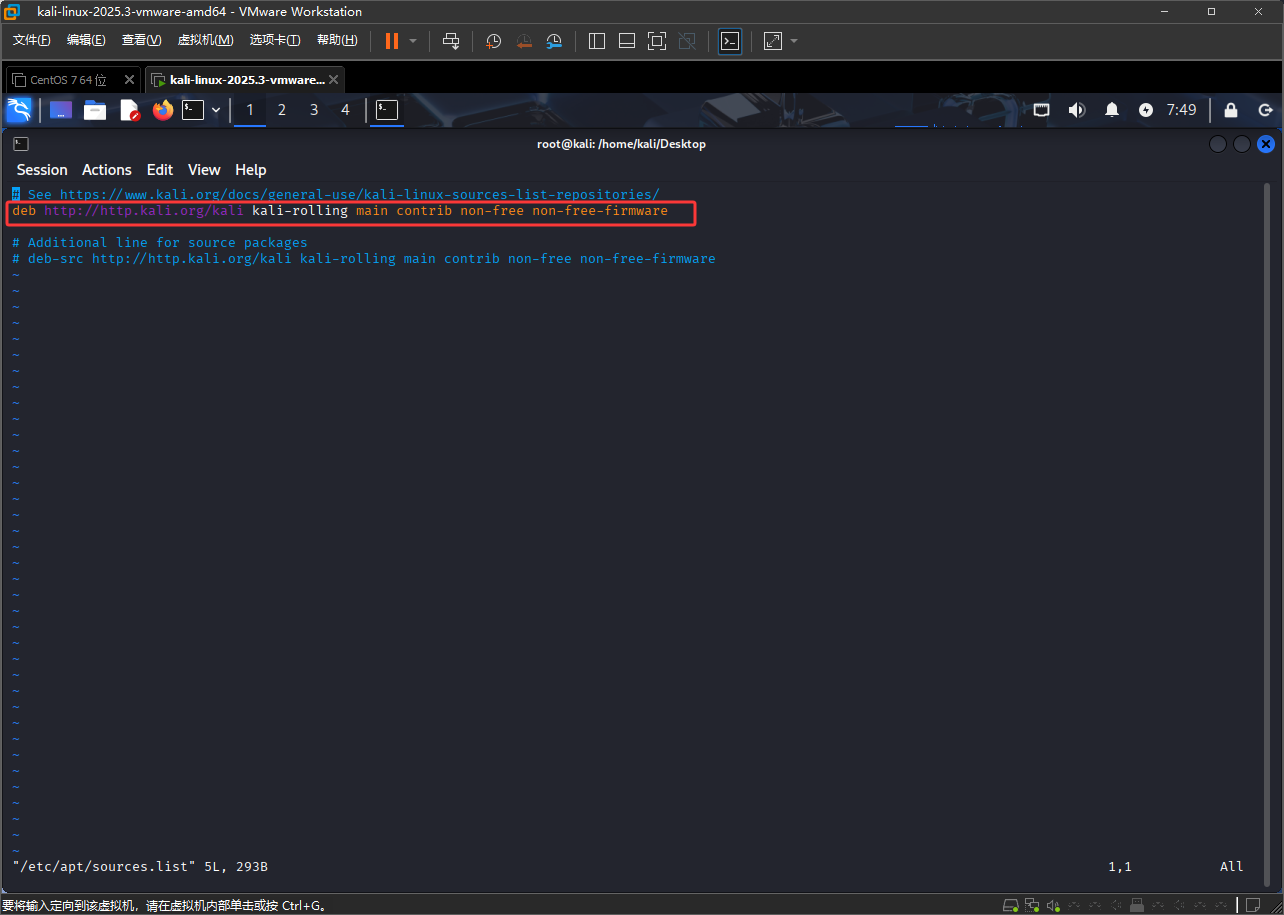Viewport: 1284px width, 915px height.
Task: Open the 虚拟机(M) menu
Action: (x=205, y=40)
